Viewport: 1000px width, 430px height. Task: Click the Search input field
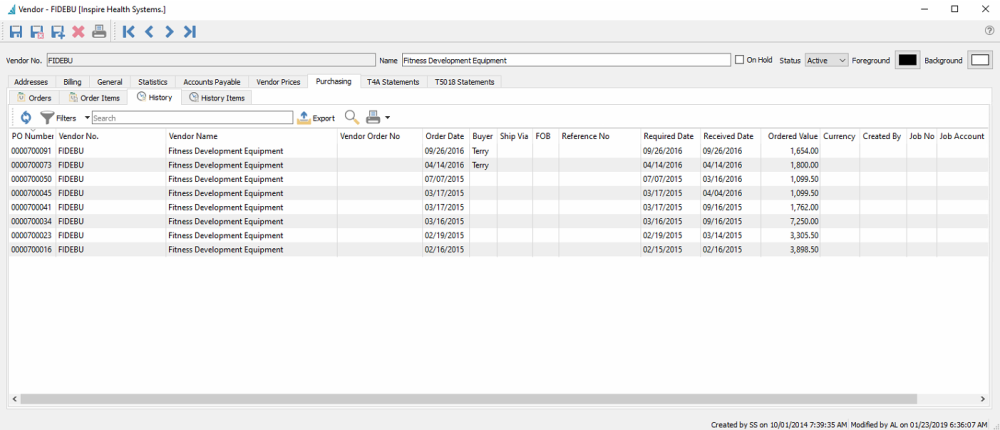193,117
